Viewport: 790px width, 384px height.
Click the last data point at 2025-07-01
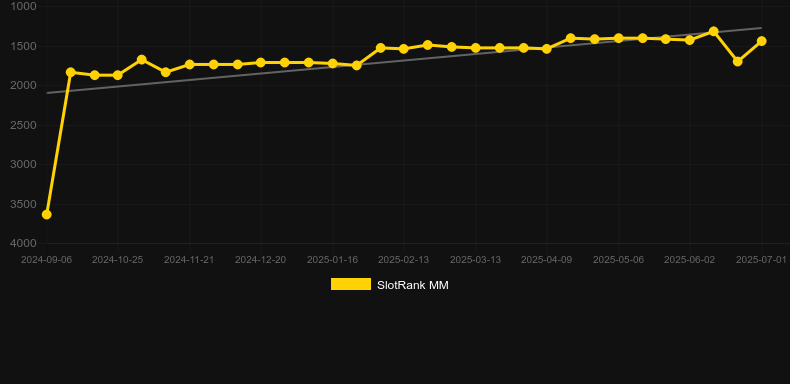coord(761,41)
